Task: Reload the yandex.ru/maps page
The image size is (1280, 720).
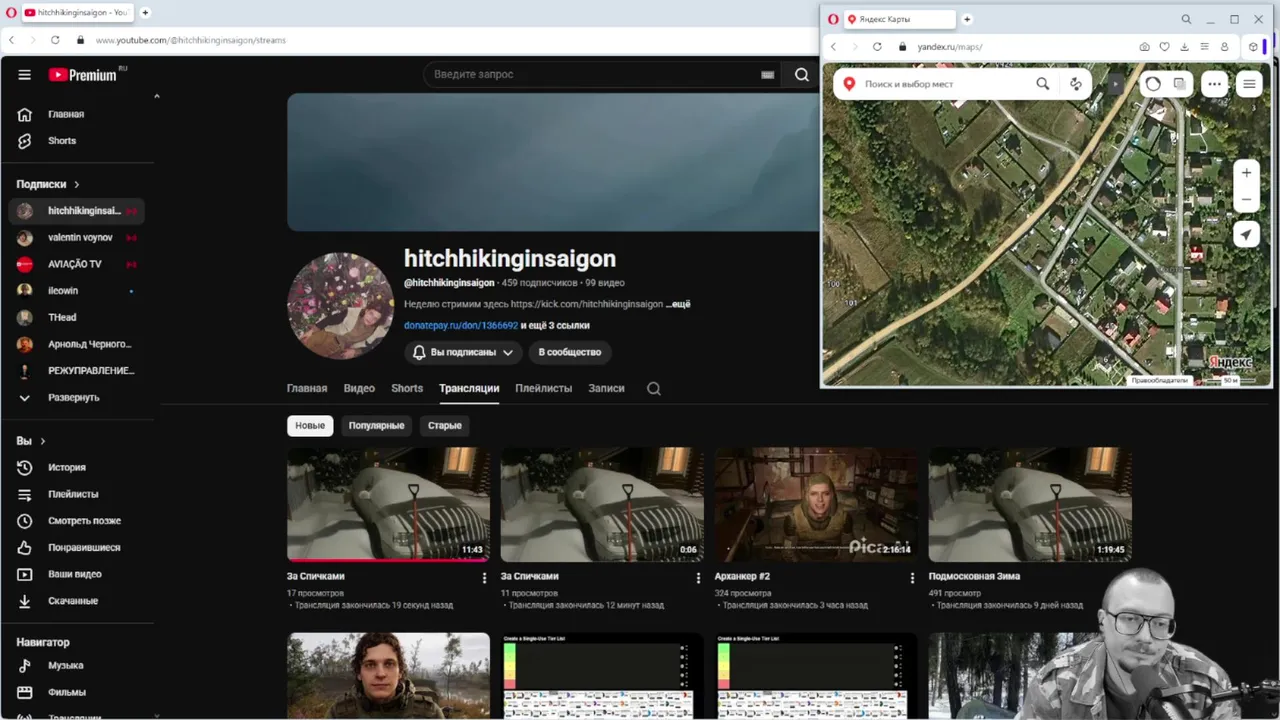Action: 877,47
